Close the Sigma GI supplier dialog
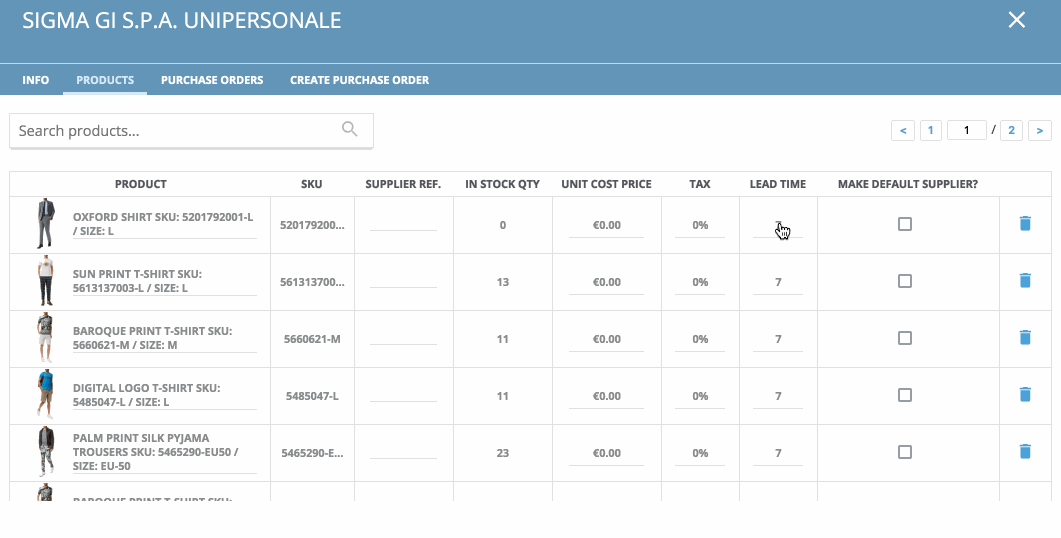Image resolution: width=1061 pixels, height=538 pixels. tap(1016, 20)
